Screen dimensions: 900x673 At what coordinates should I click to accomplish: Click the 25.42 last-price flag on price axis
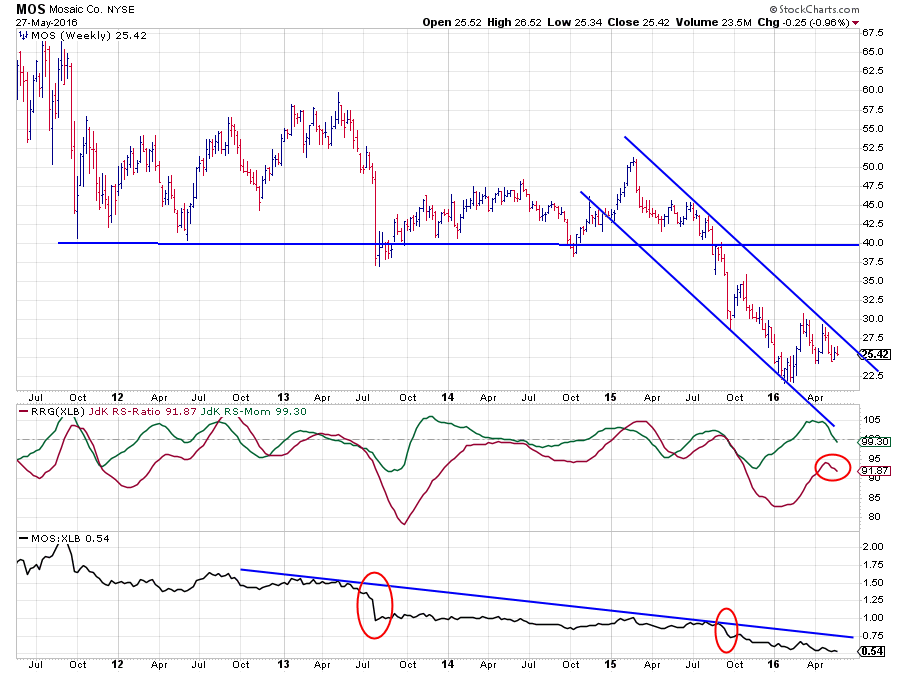pos(875,355)
